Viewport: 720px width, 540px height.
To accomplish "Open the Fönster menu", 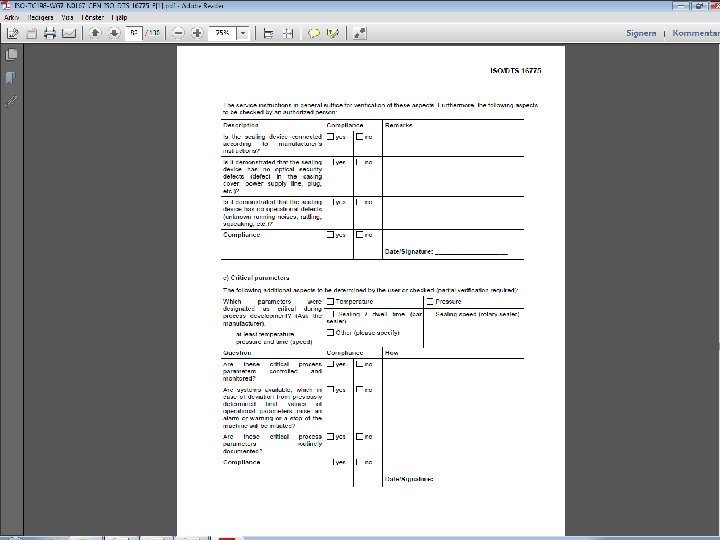I will pos(93,17).
